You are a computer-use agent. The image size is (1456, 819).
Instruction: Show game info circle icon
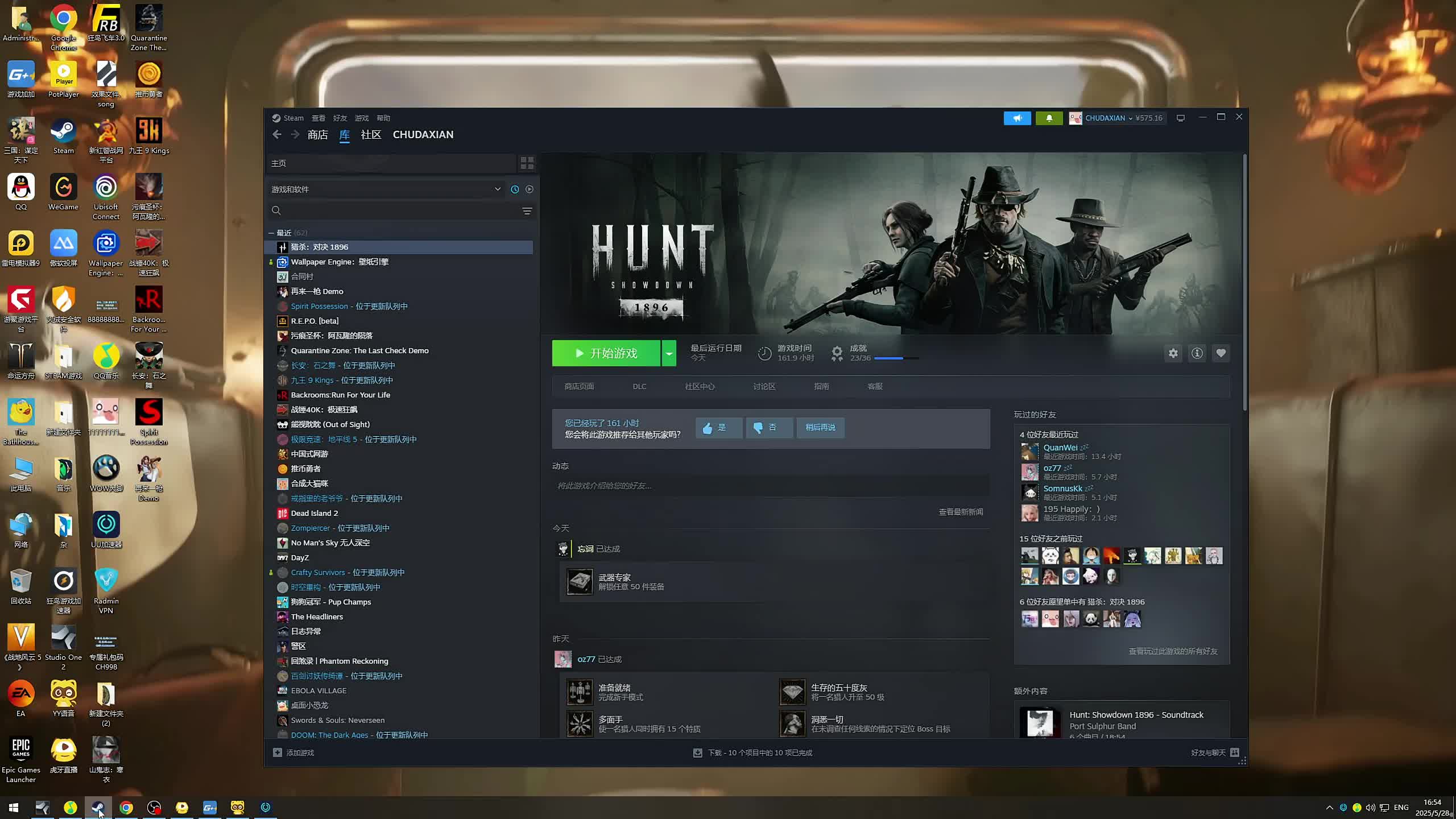(1197, 353)
